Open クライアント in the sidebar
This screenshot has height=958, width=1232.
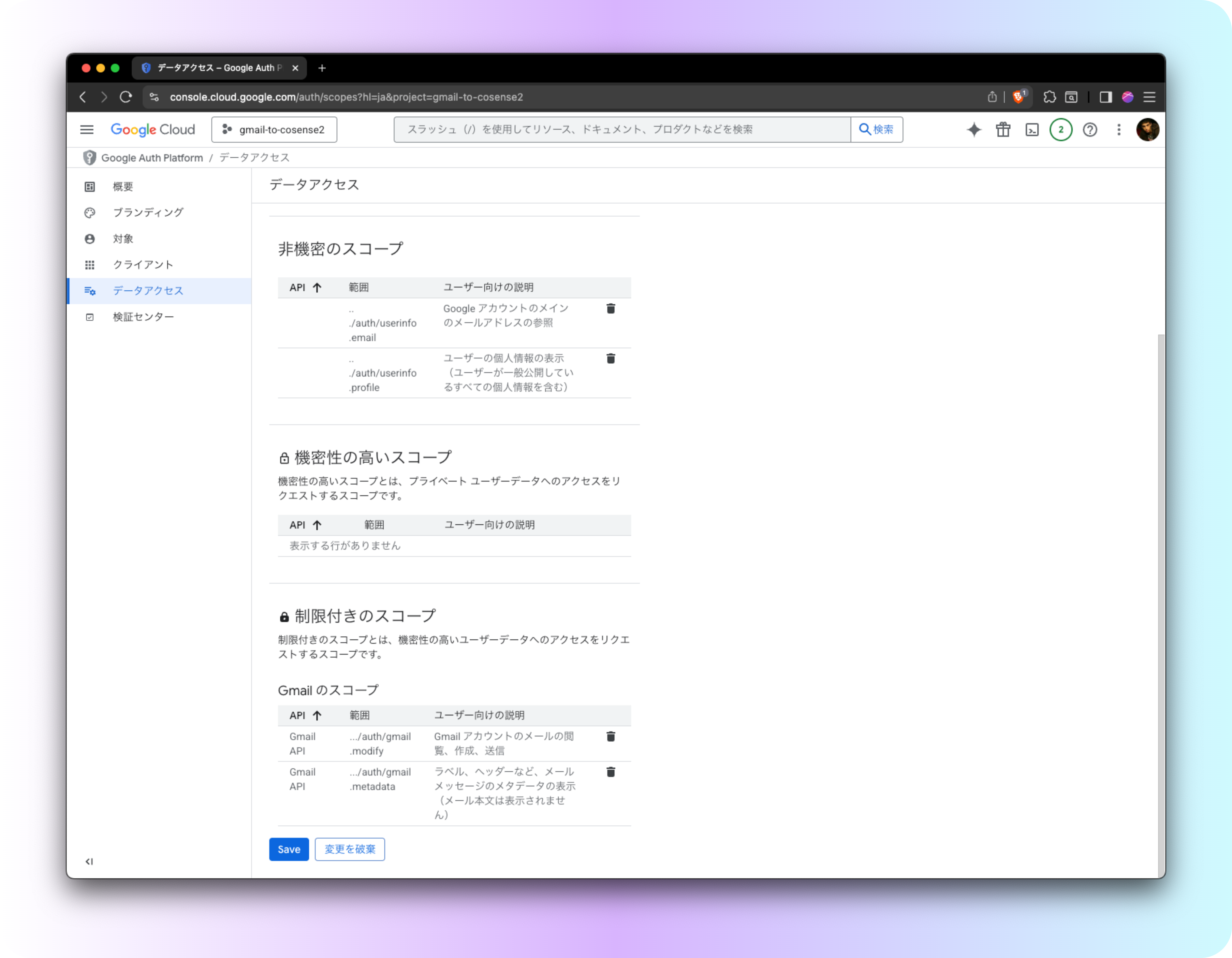point(159,265)
